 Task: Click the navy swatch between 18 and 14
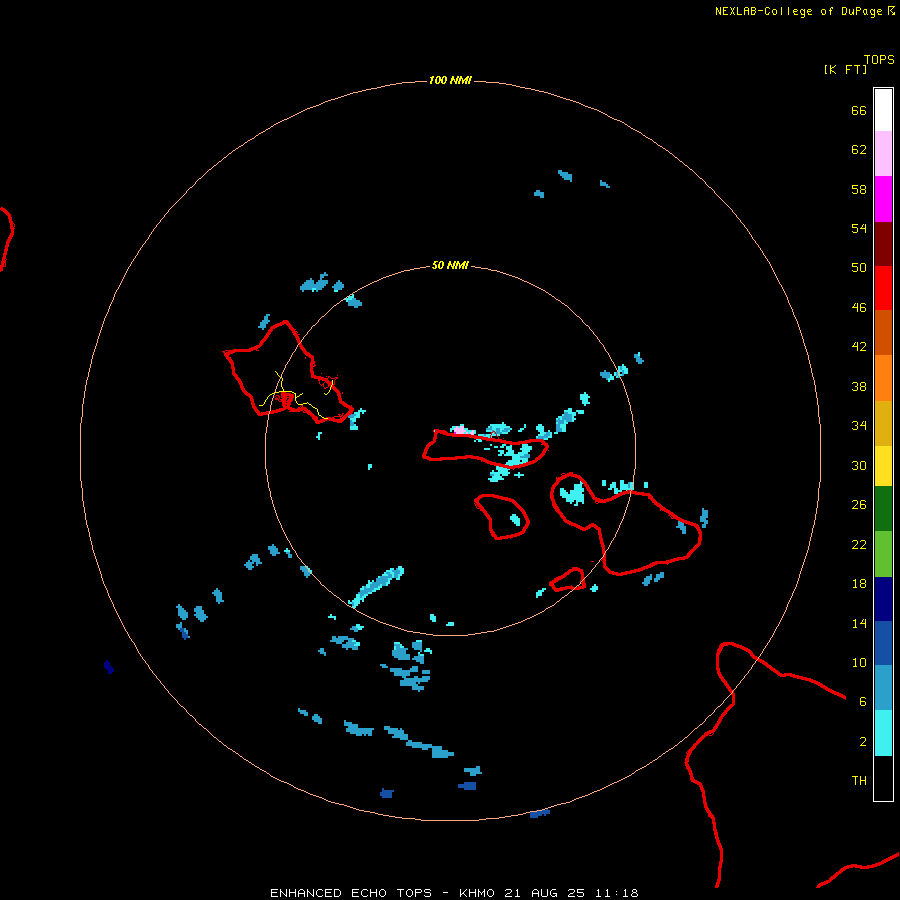(883, 599)
